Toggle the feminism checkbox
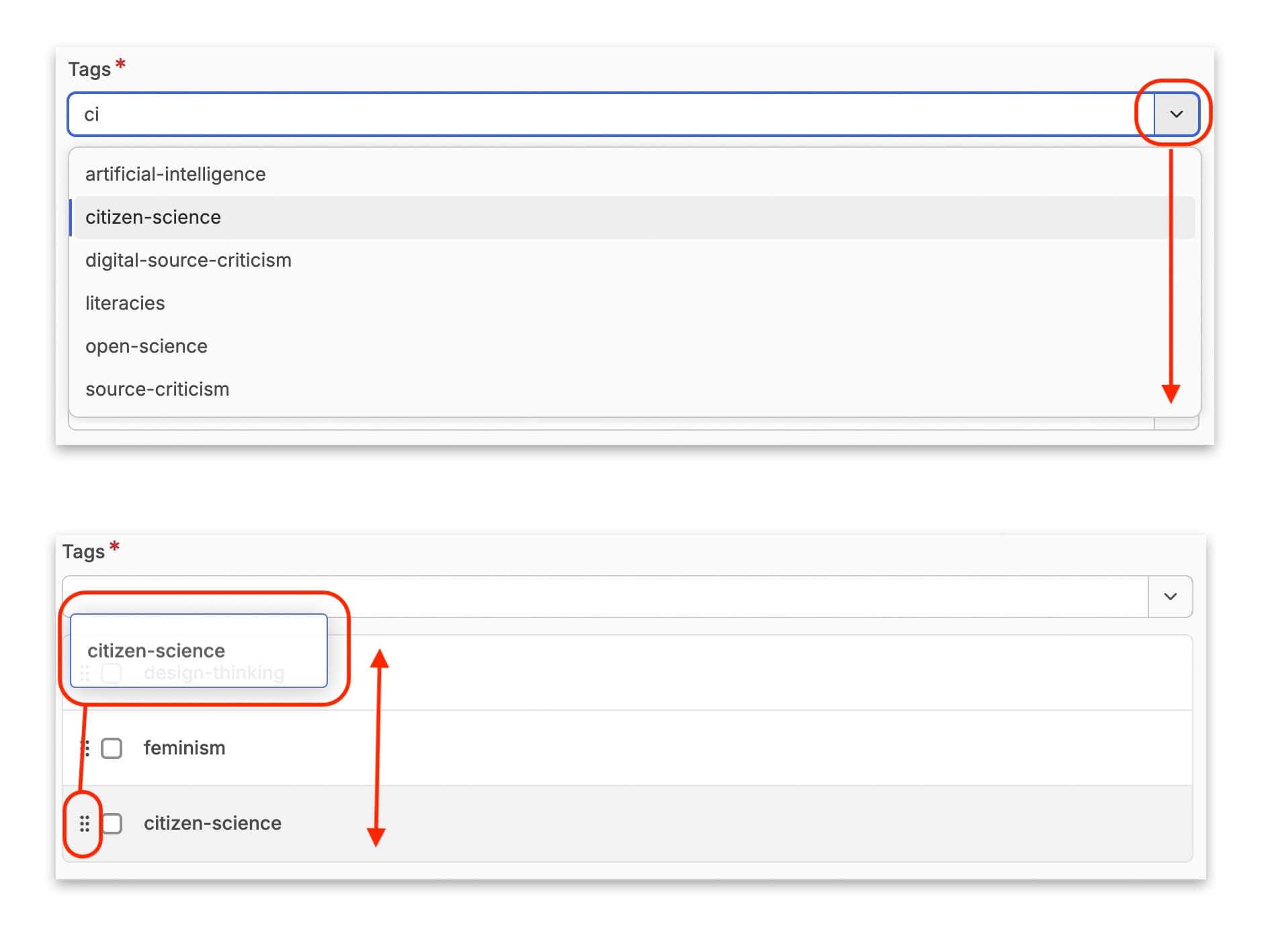The height and width of the screenshot is (952, 1270). 112,748
